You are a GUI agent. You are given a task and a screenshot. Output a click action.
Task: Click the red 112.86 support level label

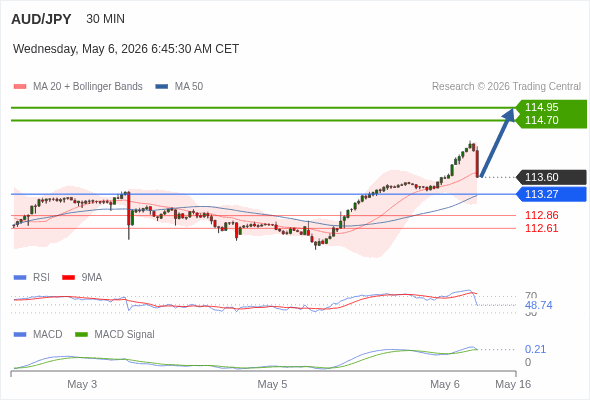pyautogui.click(x=542, y=215)
